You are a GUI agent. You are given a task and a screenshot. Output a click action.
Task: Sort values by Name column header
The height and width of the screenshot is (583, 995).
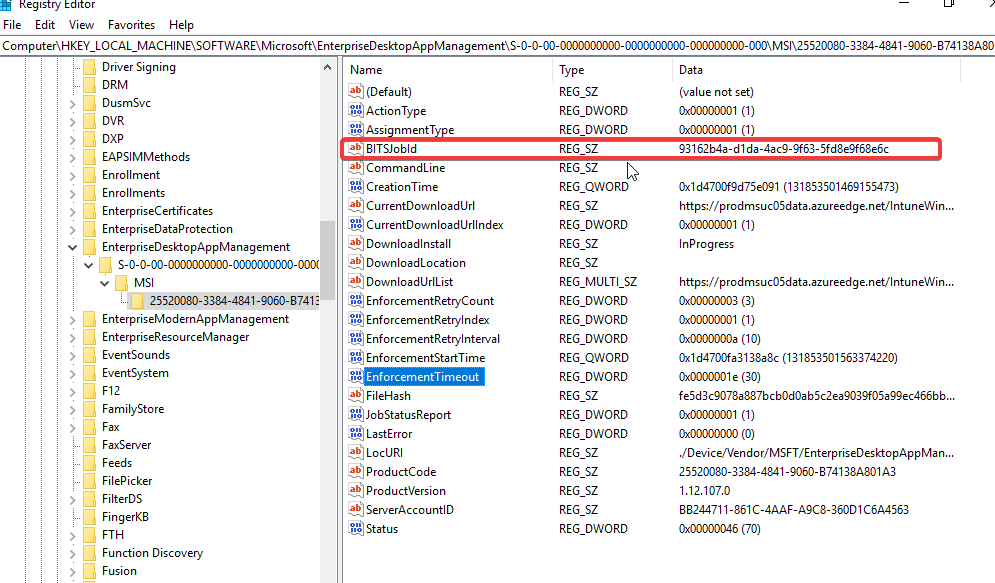coord(448,70)
